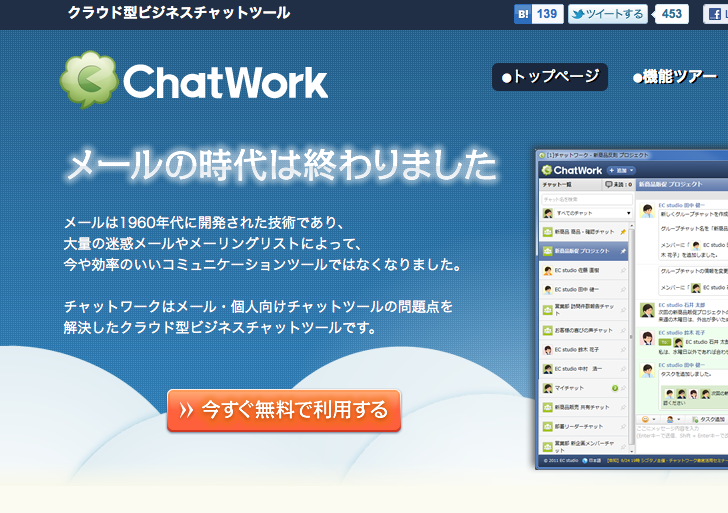Select the 部署リーダーチャット row
Screen dimensions: 728x513
[584, 426]
